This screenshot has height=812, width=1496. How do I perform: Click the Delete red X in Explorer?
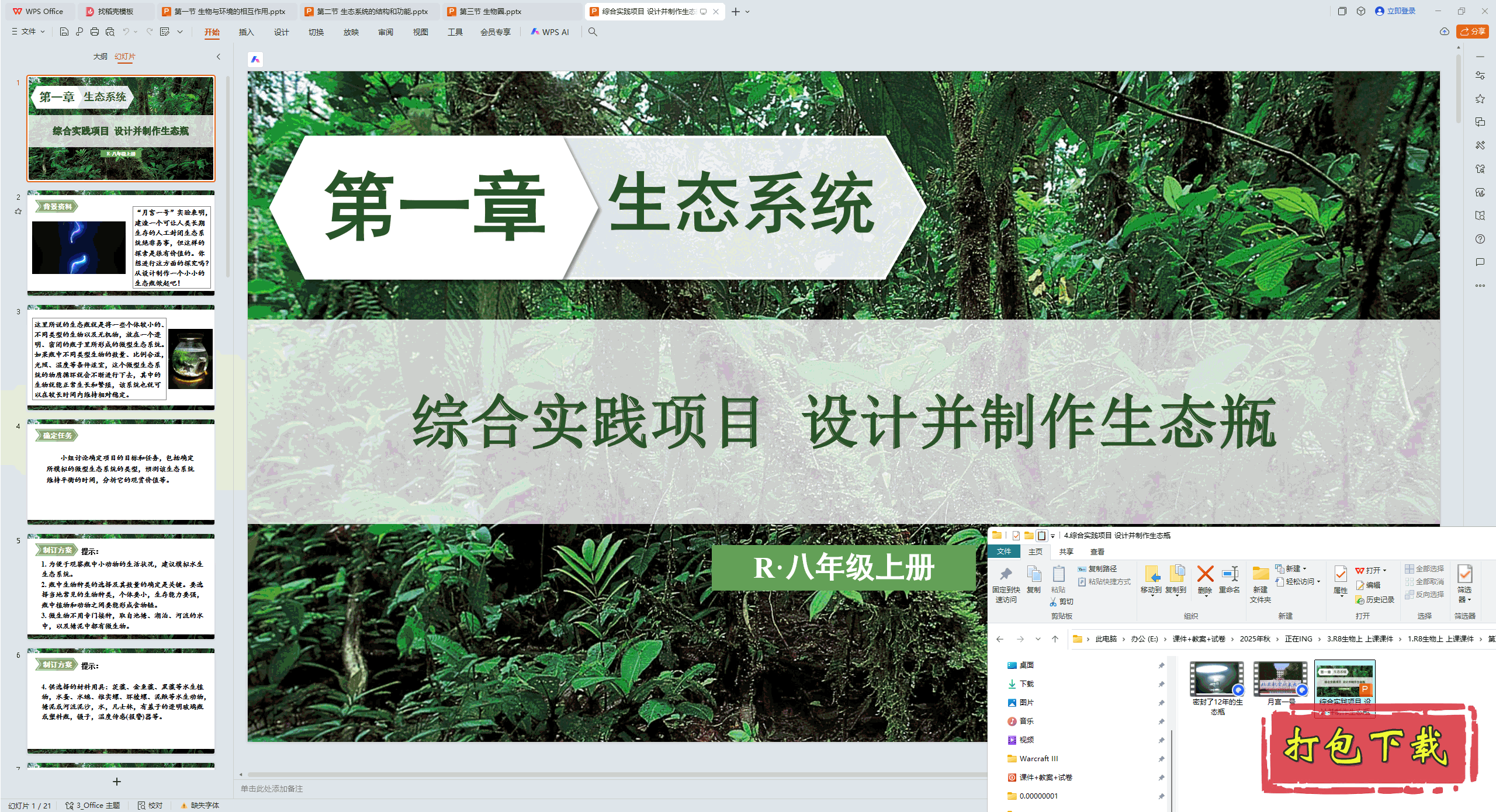click(x=1204, y=574)
